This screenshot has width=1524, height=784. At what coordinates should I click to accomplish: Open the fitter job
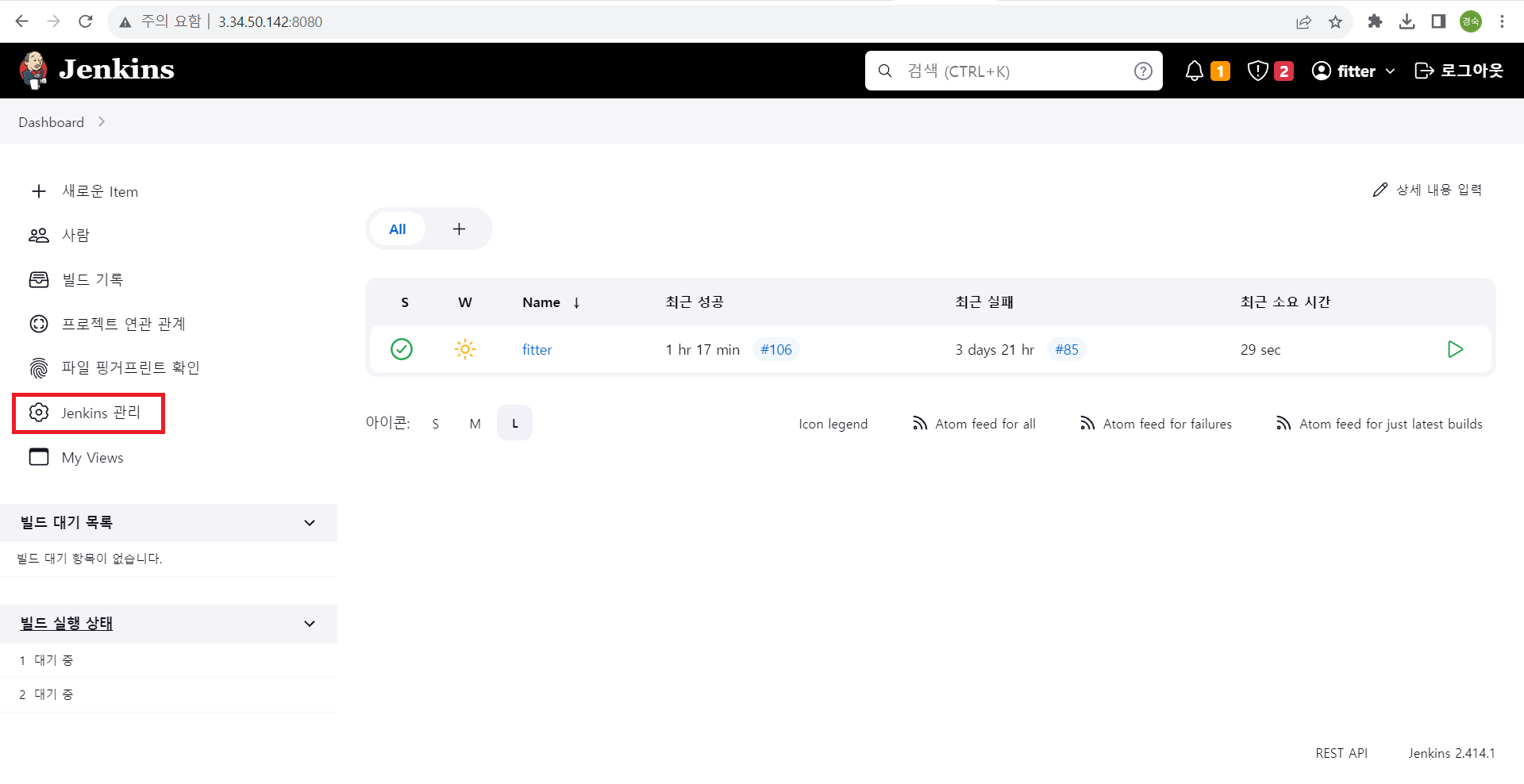[537, 350]
